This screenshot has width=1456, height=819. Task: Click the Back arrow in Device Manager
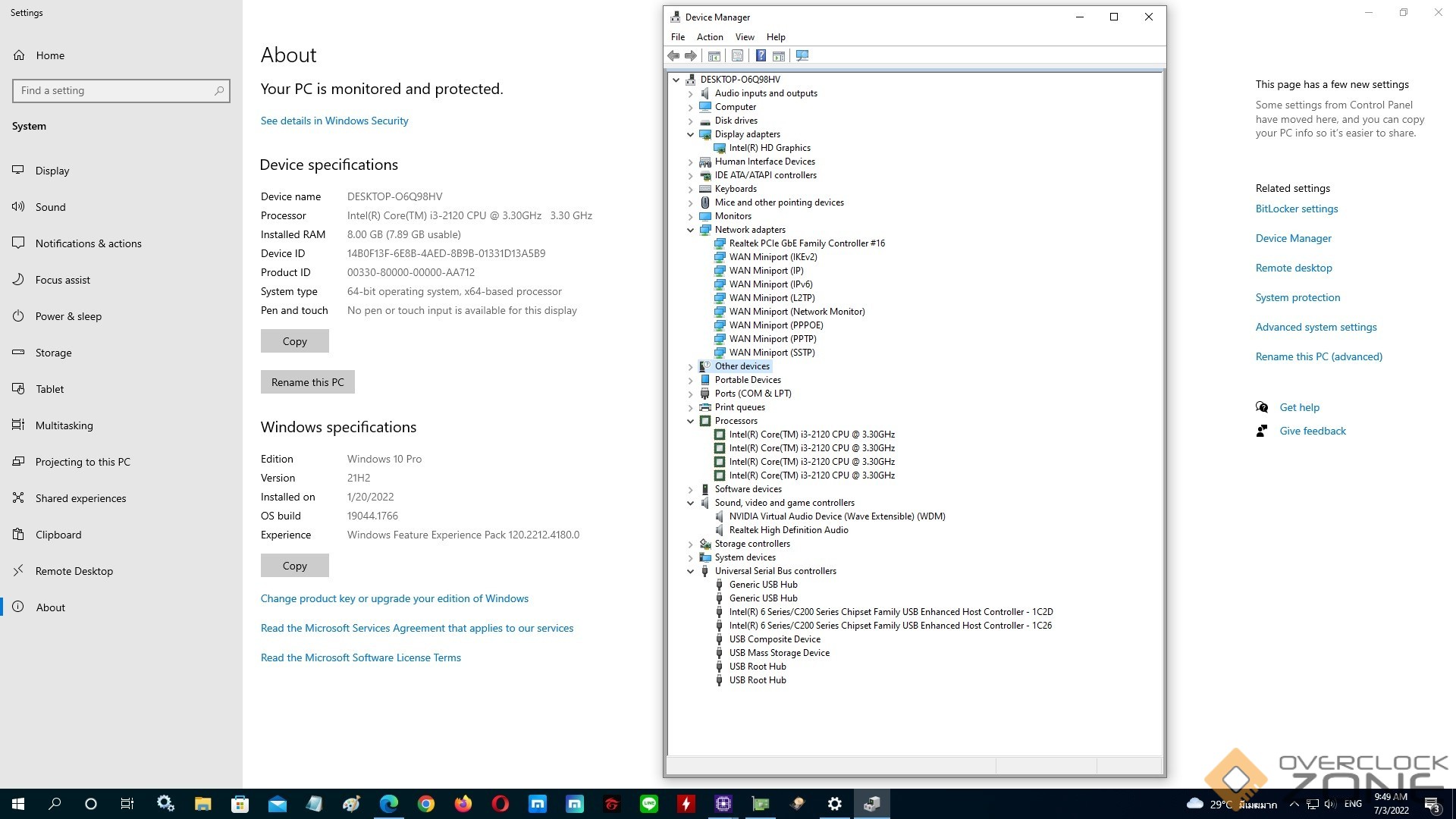673,55
